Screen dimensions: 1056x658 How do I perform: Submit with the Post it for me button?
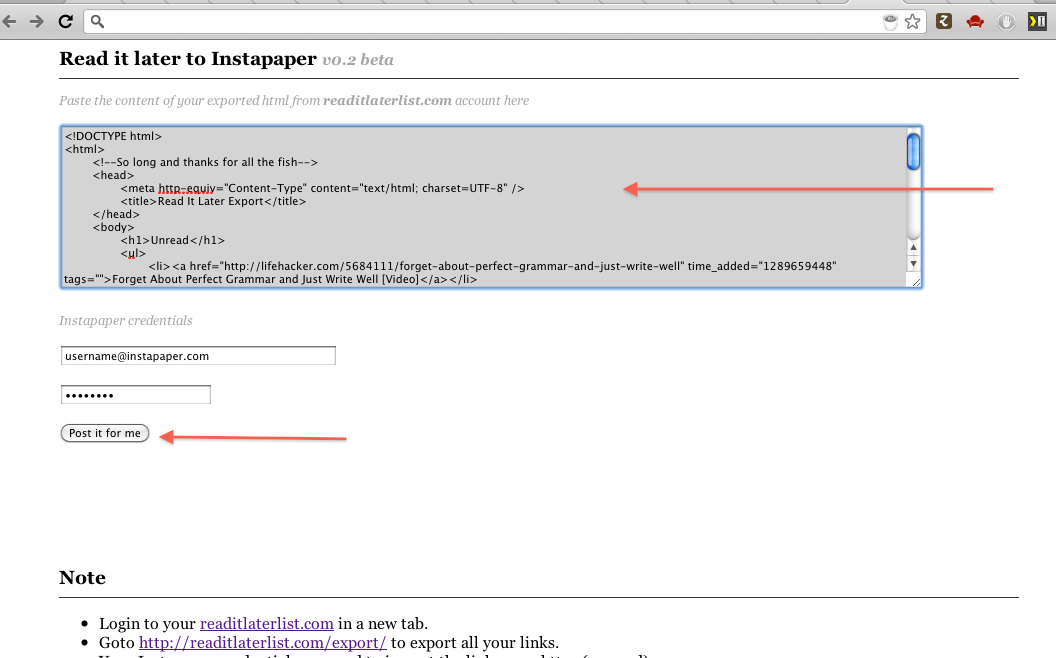pyautogui.click(x=104, y=433)
